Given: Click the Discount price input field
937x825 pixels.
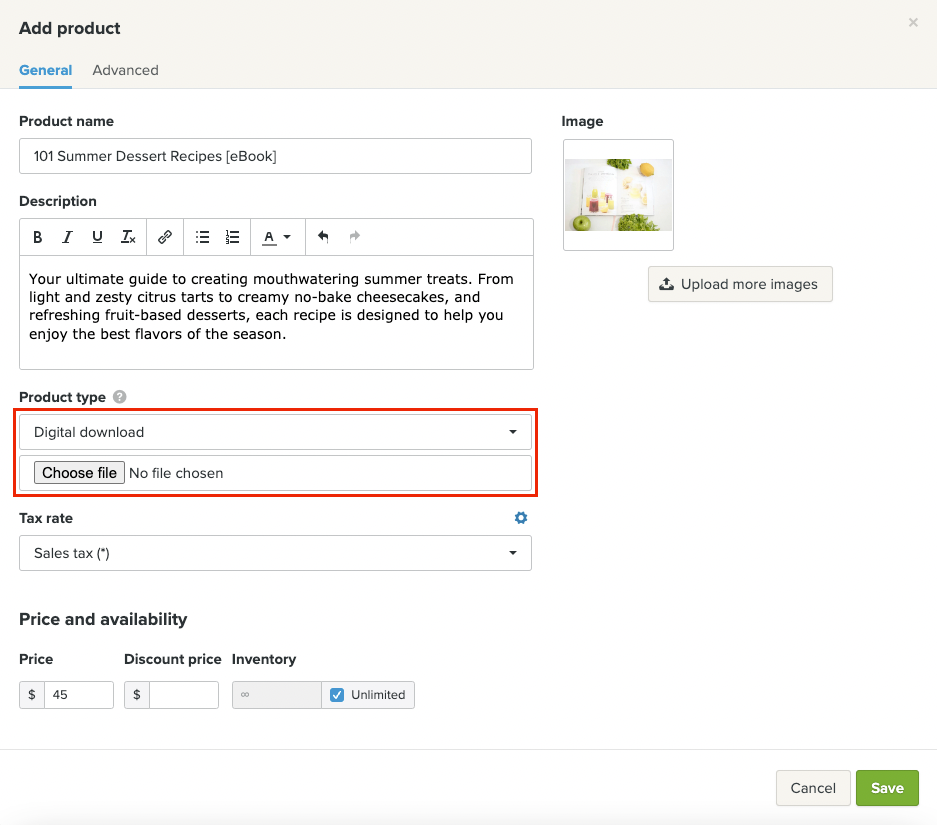Looking at the screenshot, I should [x=183, y=695].
